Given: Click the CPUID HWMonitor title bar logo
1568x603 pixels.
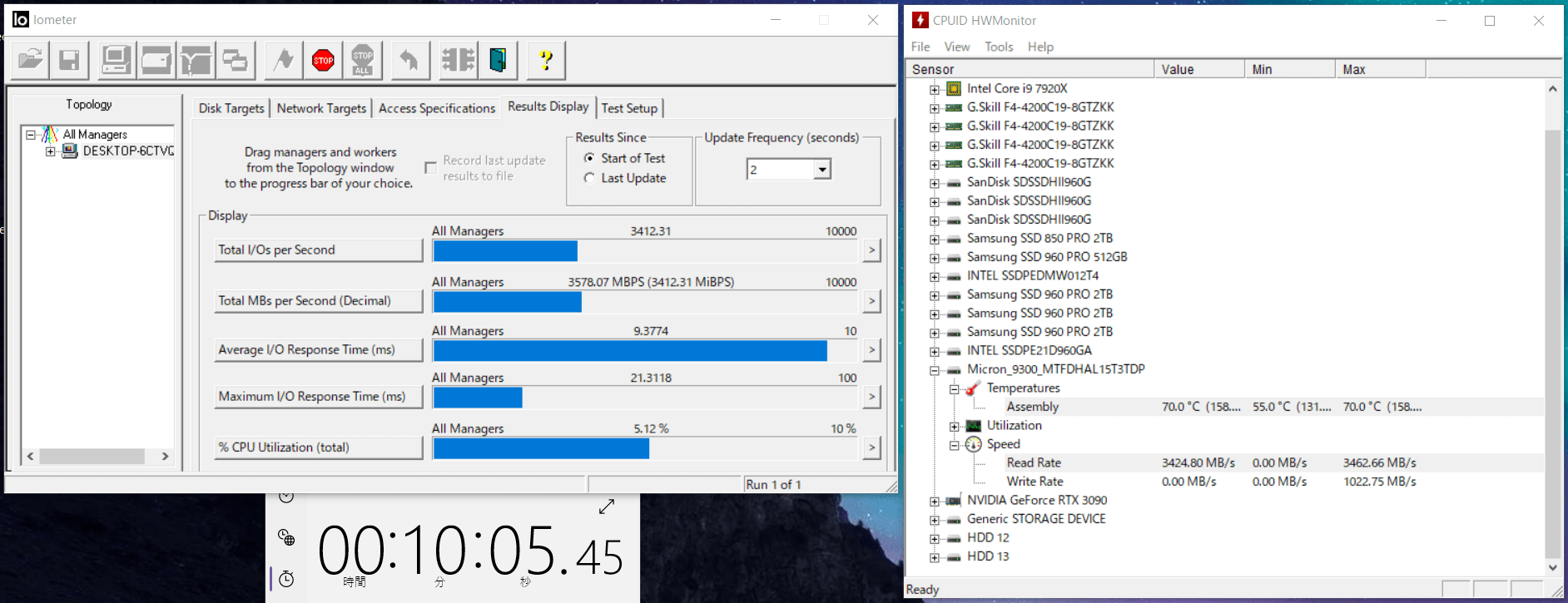Looking at the screenshot, I should pyautogui.click(x=920, y=20).
